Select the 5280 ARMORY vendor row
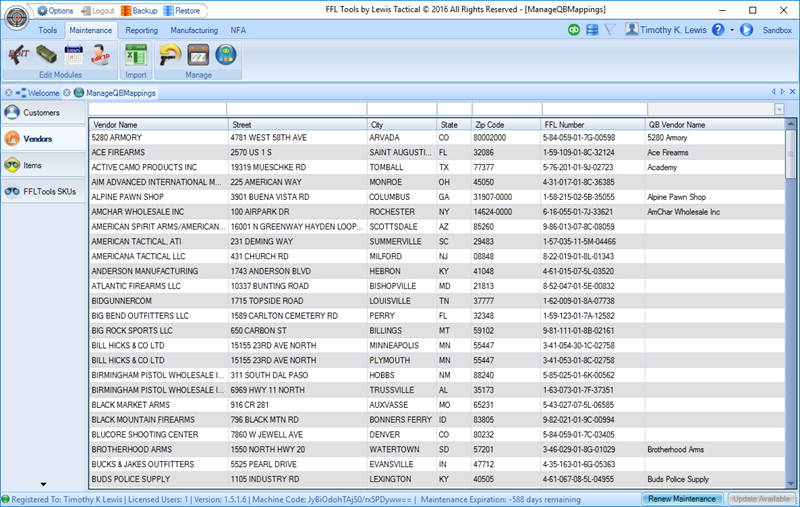 click(437, 138)
